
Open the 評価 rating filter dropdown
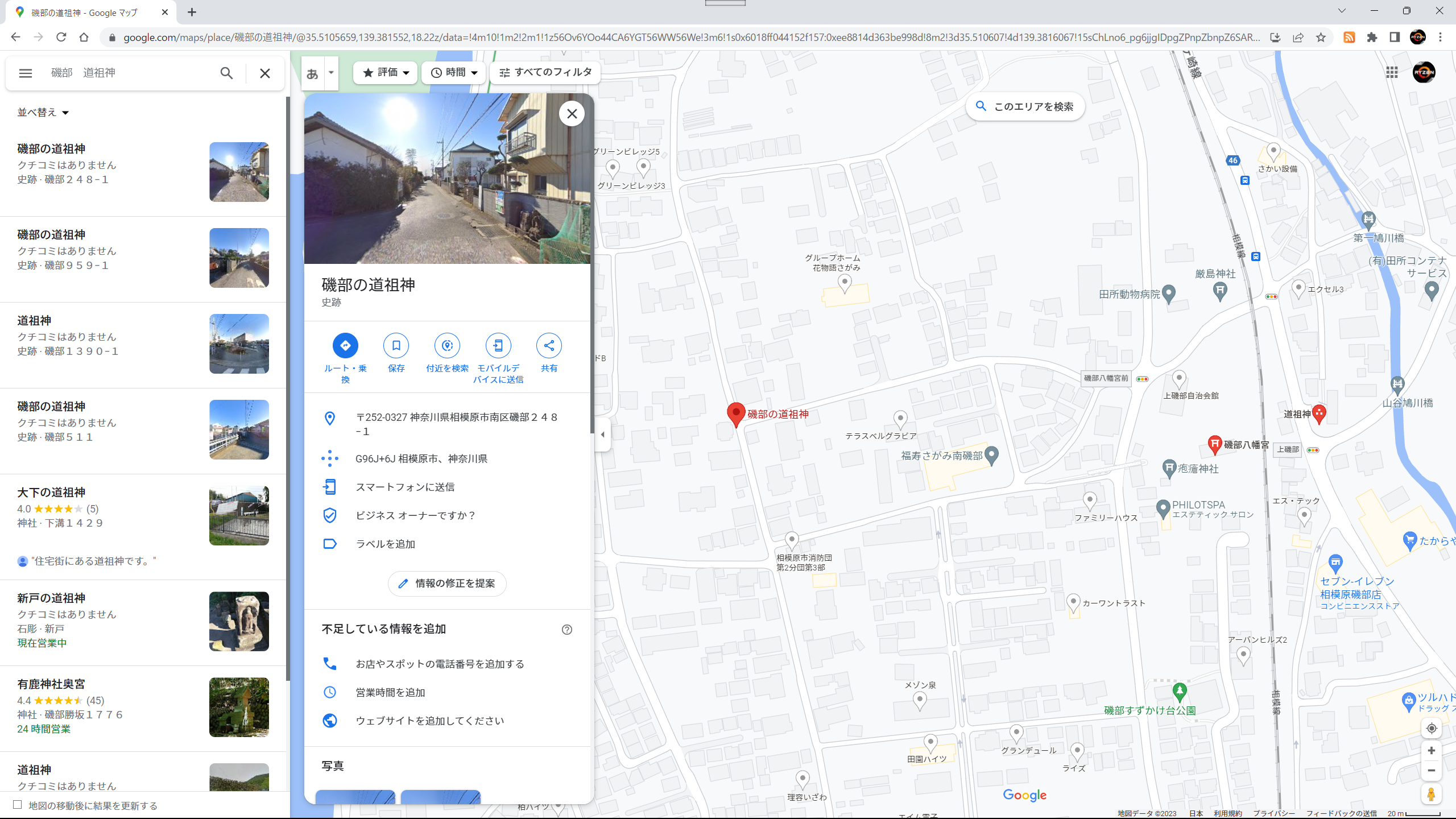pyautogui.click(x=385, y=72)
